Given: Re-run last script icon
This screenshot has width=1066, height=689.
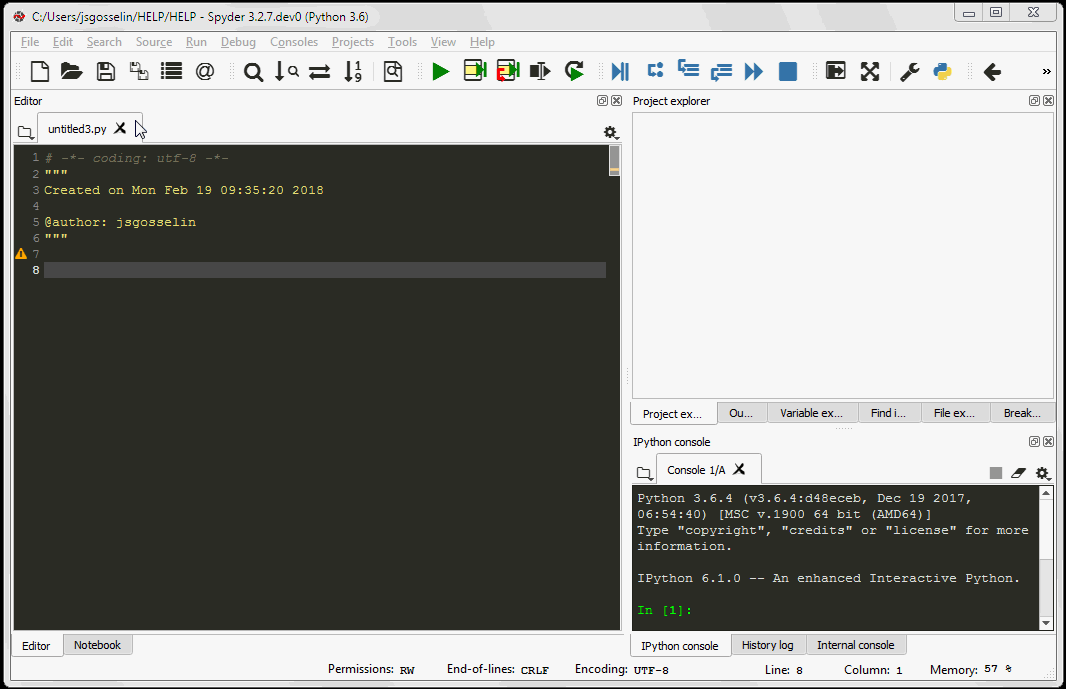Looking at the screenshot, I should pyautogui.click(x=574, y=71).
